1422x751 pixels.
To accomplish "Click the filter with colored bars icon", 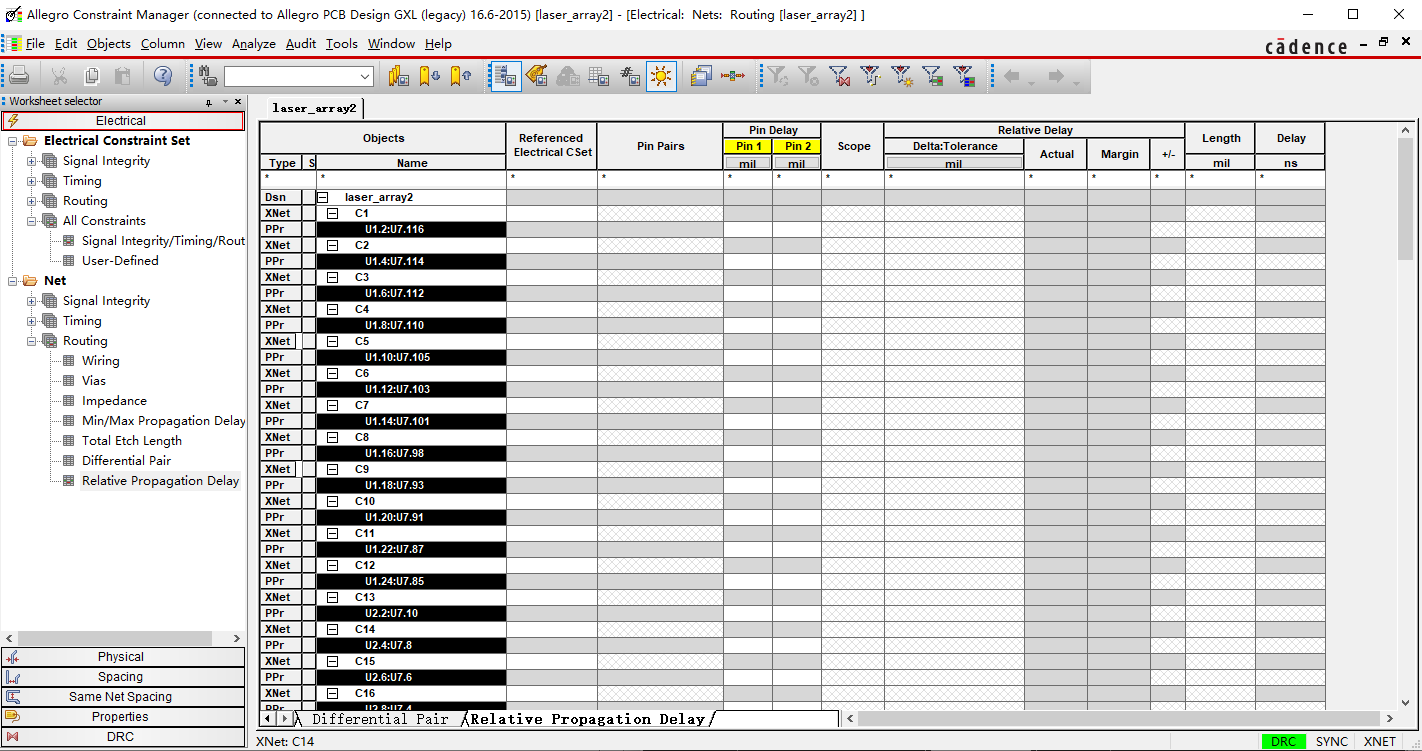I will [964, 76].
